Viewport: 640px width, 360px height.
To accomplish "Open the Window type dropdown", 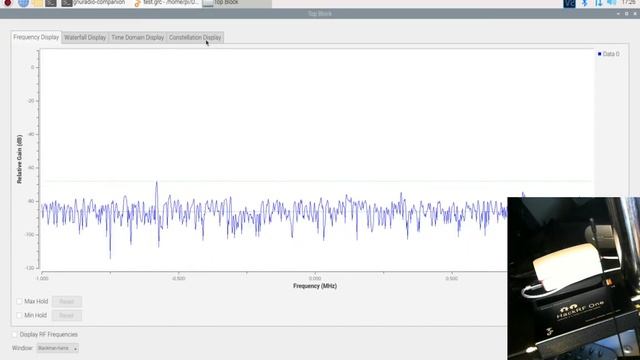I will [58, 348].
